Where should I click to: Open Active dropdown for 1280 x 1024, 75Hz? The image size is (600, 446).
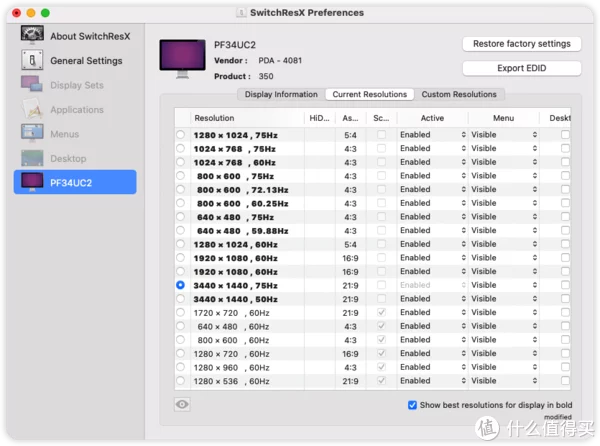pyautogui.click(x=432, y=135)
